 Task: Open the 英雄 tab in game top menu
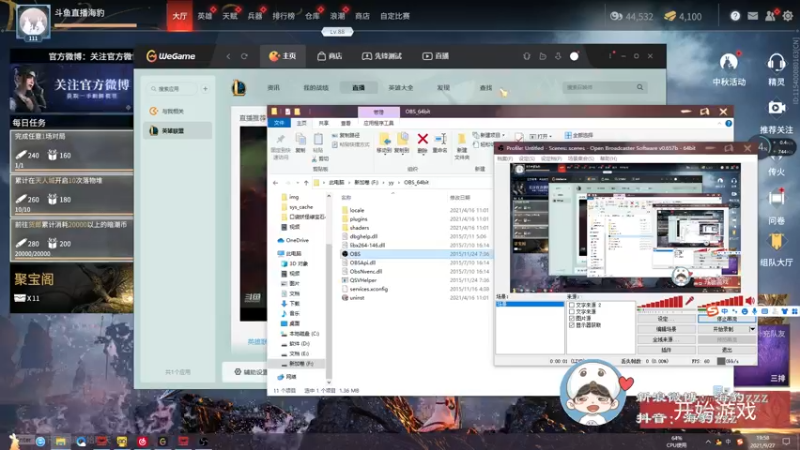(x=205, y=16)
